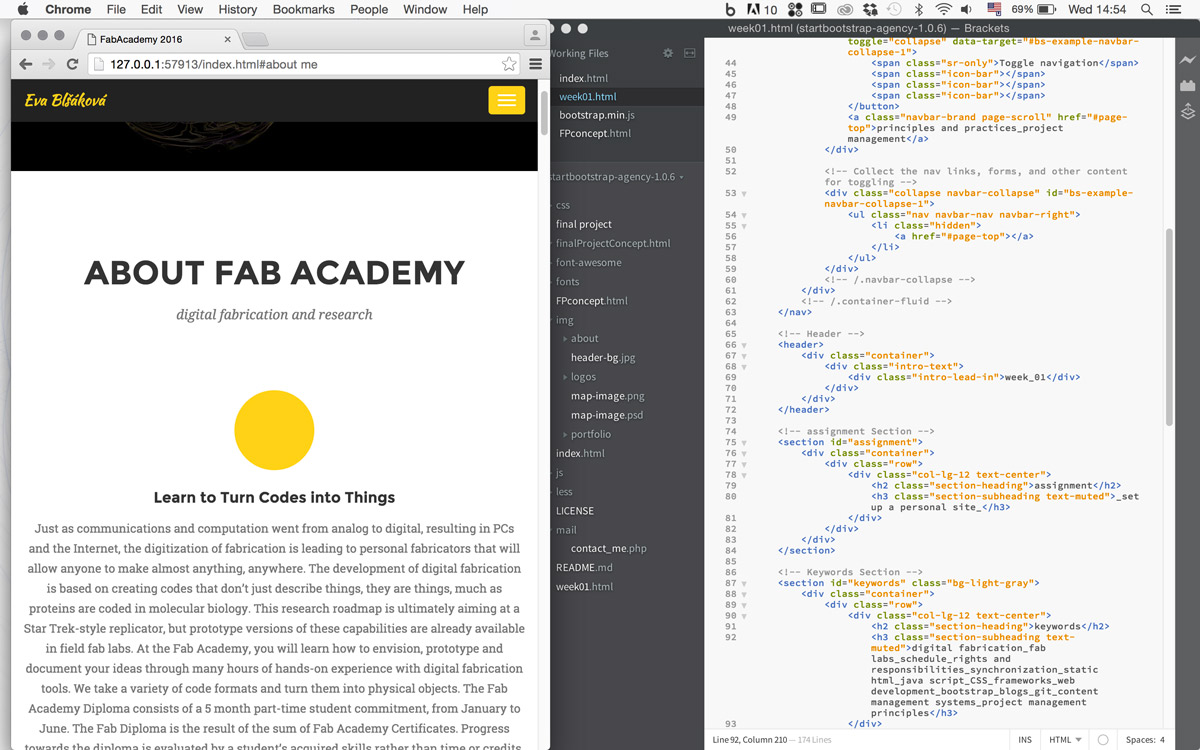Collapse code fold at line 66 header

[744, 345]
